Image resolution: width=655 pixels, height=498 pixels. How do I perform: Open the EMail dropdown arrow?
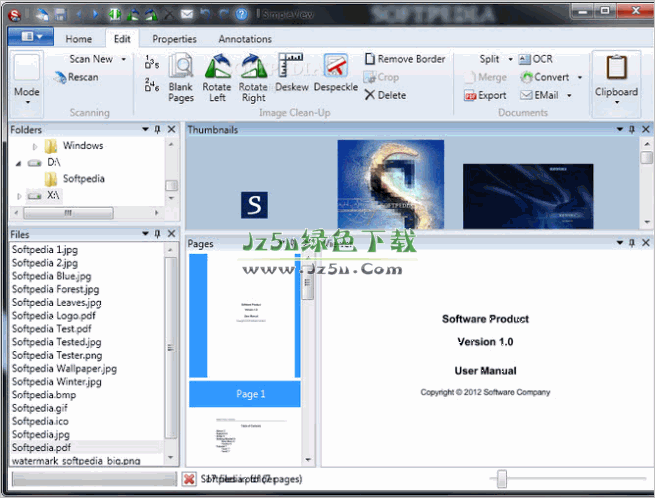pos(569,96)
